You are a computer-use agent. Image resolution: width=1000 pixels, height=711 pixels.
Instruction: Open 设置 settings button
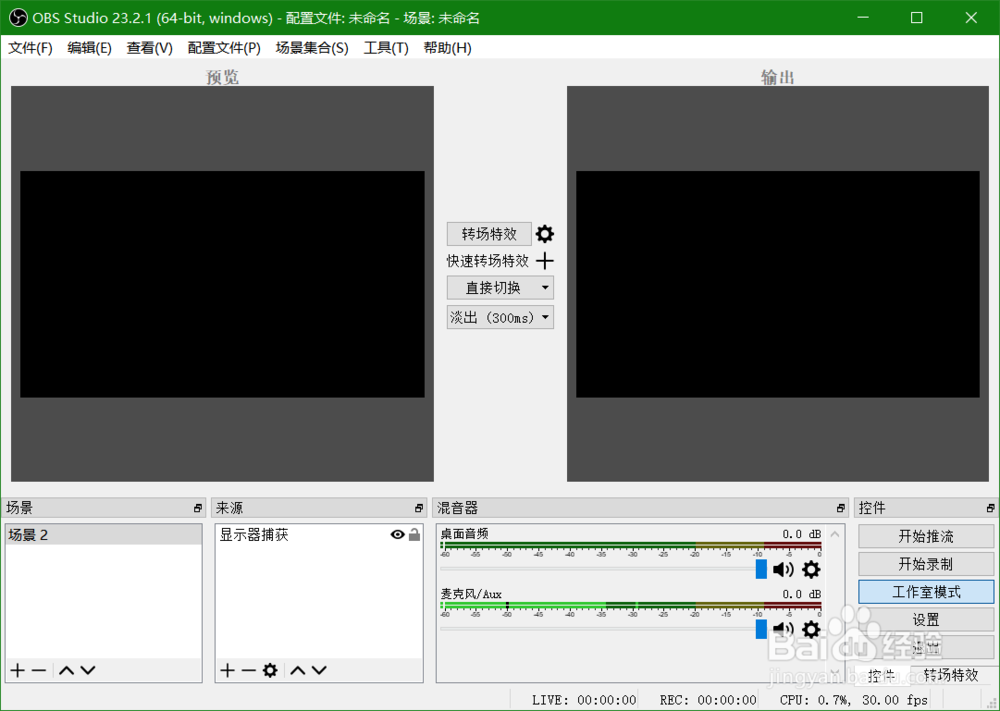(926, 619)
